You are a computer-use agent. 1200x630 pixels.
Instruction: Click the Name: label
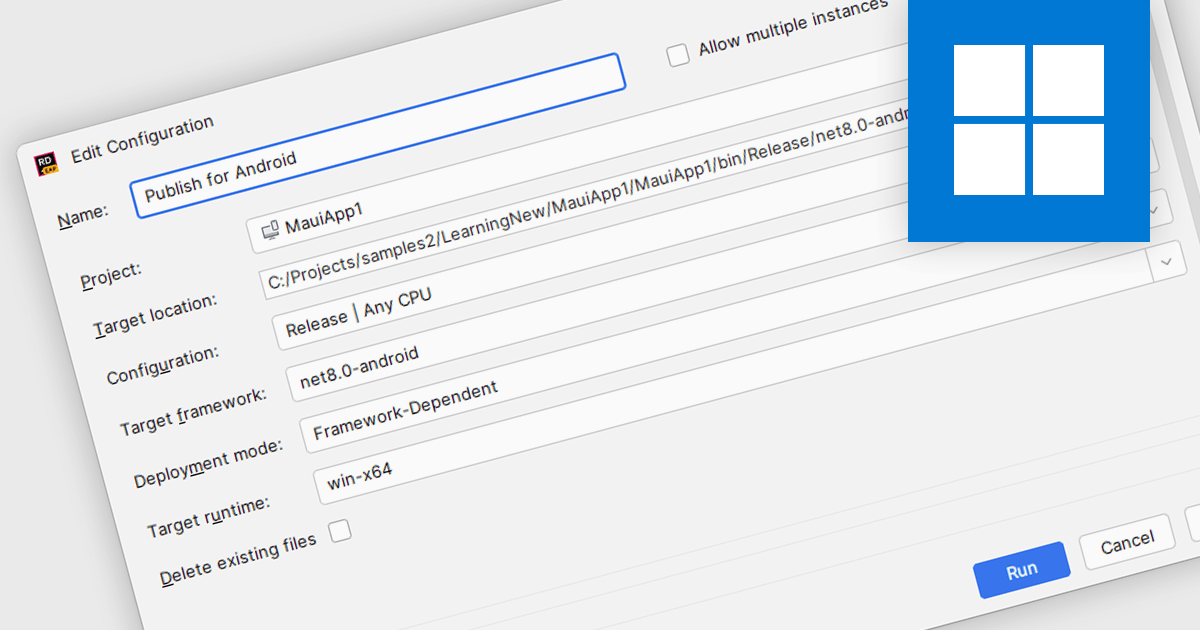coord(83,216)
